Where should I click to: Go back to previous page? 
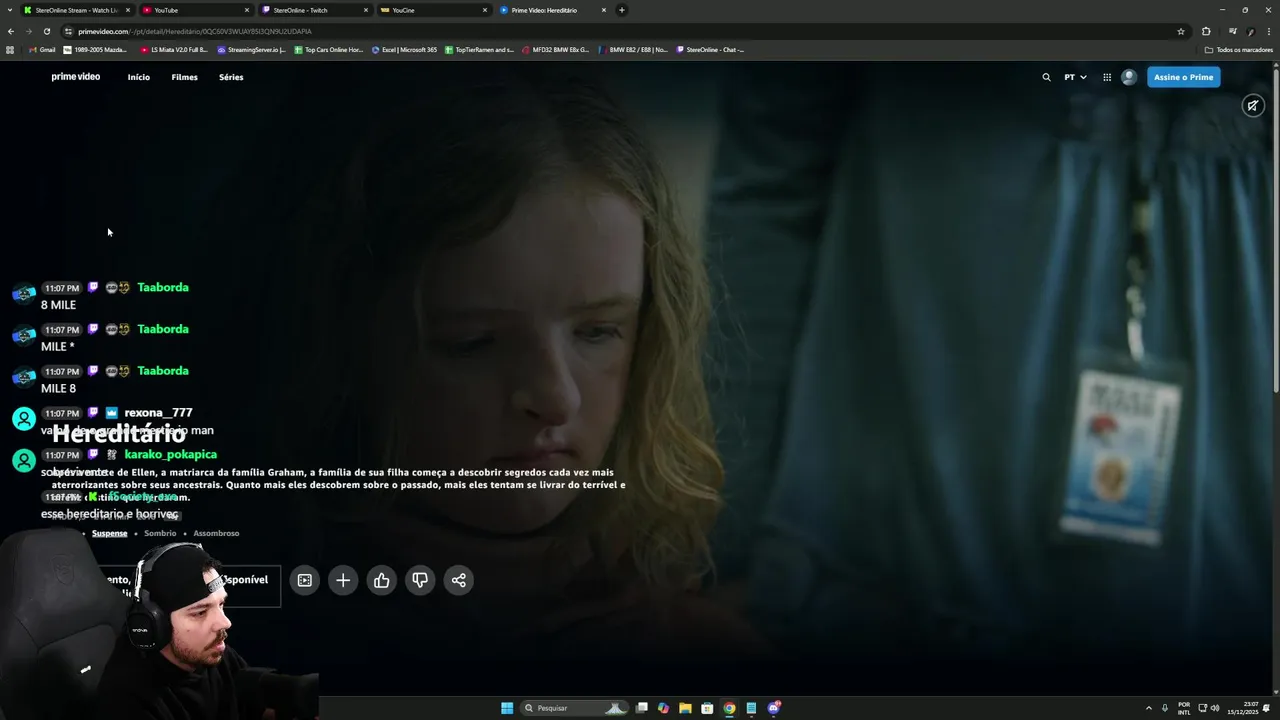pos(11,31)
